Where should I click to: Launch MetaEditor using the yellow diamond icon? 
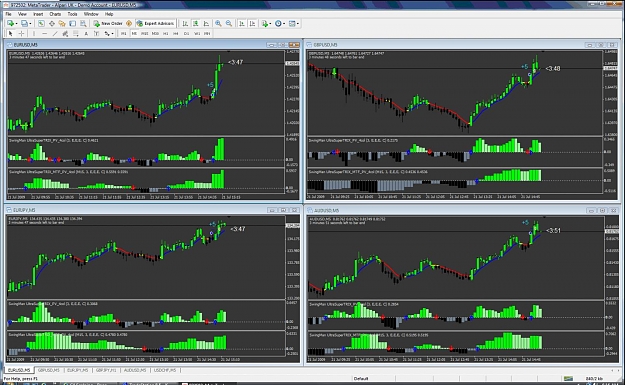coord(129,24)
